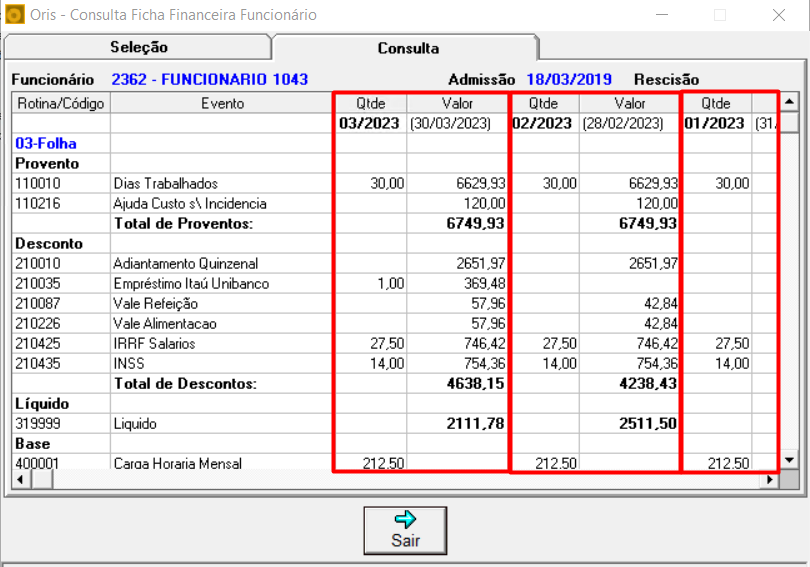The width and height of the screenshot is (810, 567).
Task: Click Total de Proventos label
Action: (183, 223)
